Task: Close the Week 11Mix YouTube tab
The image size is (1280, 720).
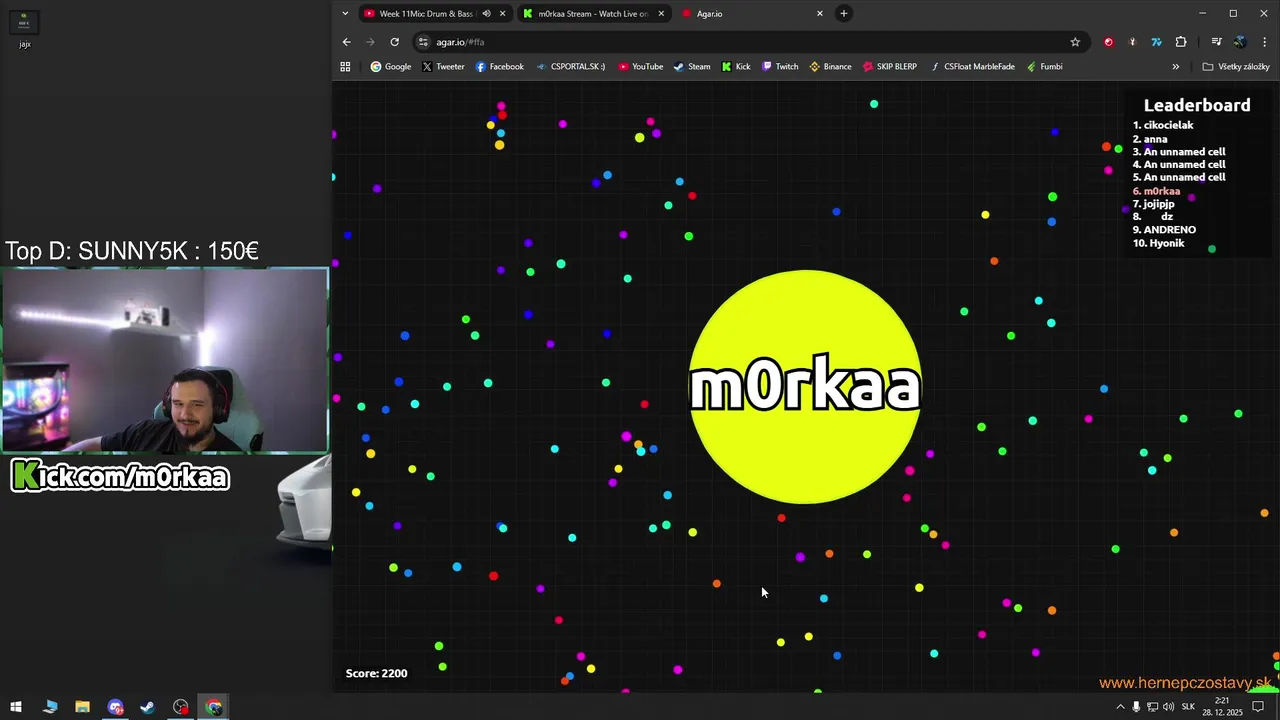Action: click(502, 13)
